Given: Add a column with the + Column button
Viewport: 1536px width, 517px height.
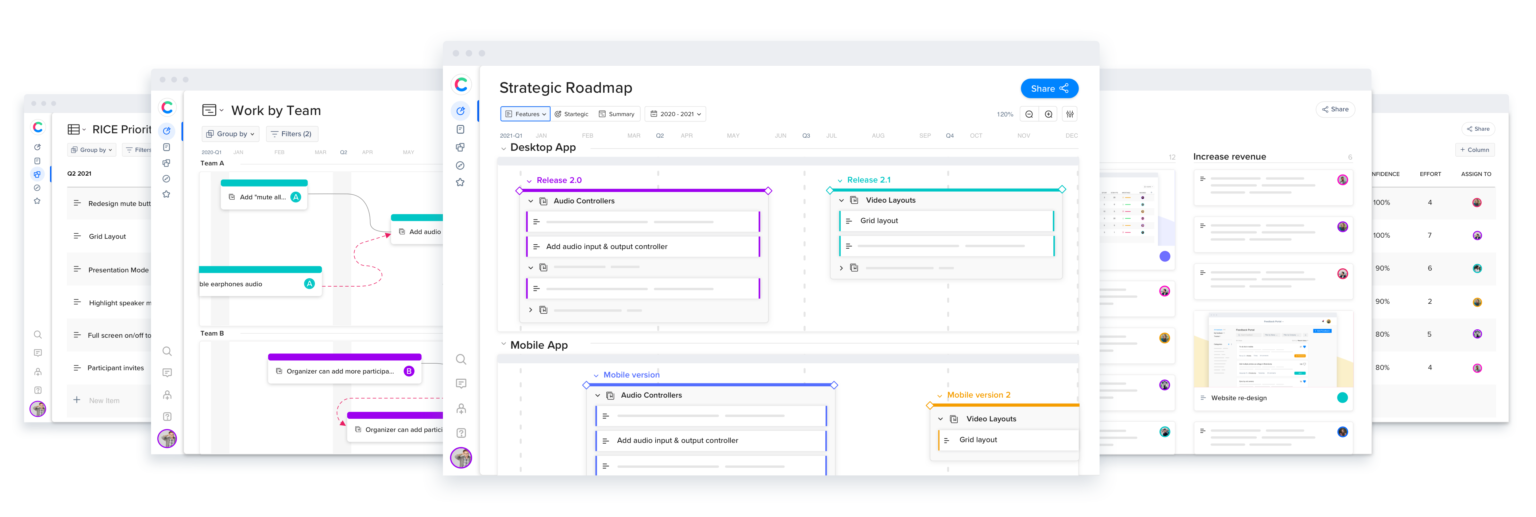Looking at the screenshot, I should (1475, 150).
